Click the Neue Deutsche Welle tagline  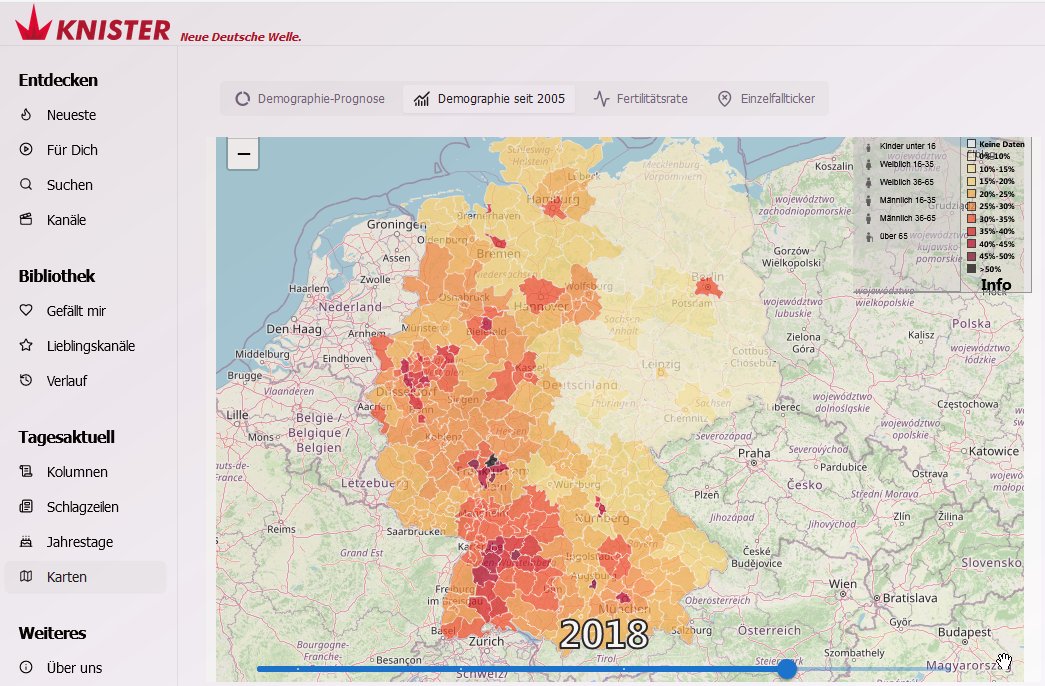click(x=241, y=37)
